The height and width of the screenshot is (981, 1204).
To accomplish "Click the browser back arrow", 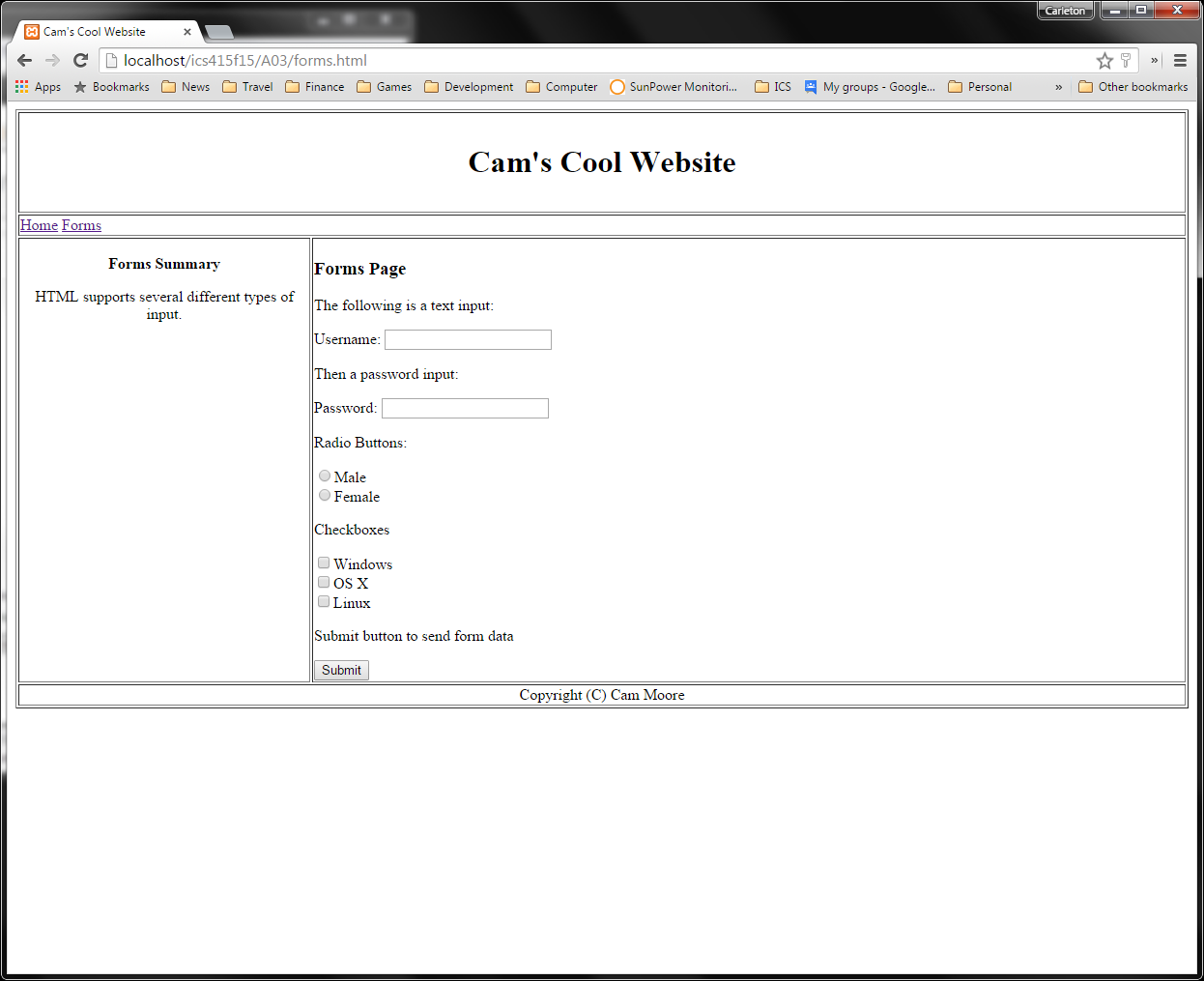I will [x=24, y=60].
